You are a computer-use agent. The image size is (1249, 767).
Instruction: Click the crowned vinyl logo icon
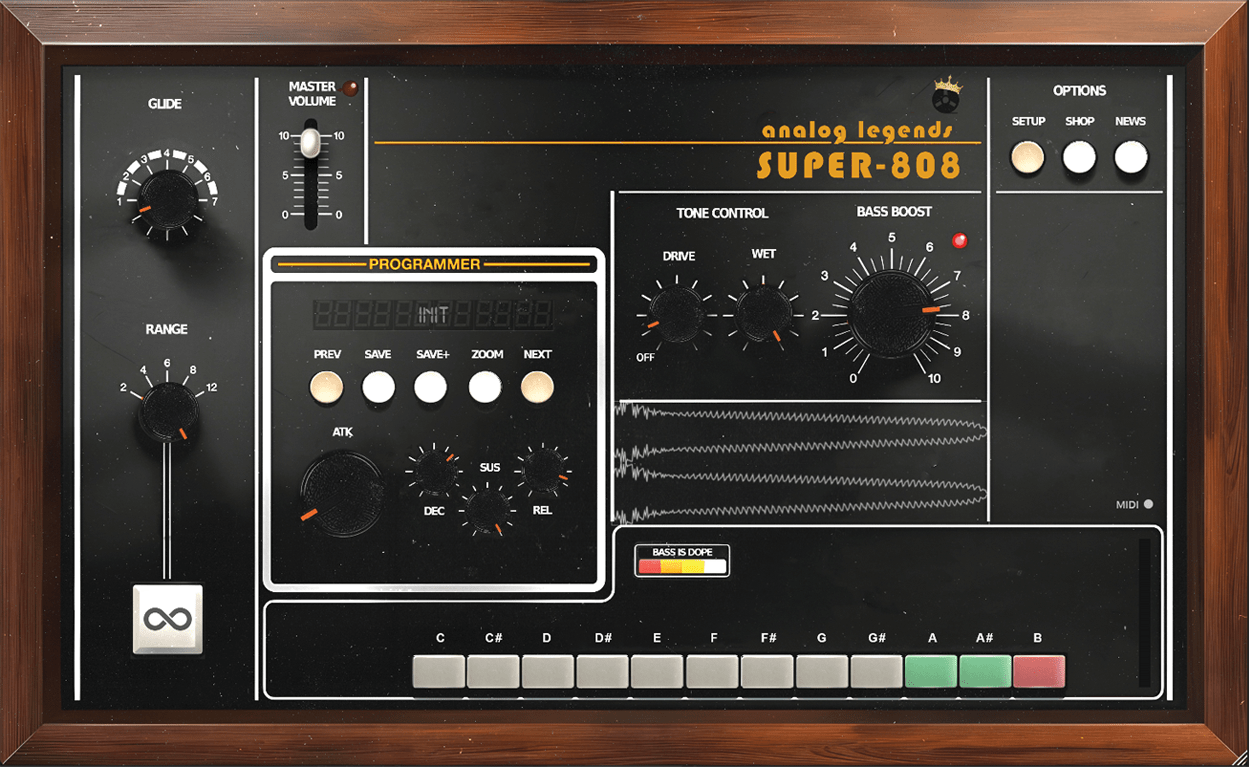(x=946, y=96)
